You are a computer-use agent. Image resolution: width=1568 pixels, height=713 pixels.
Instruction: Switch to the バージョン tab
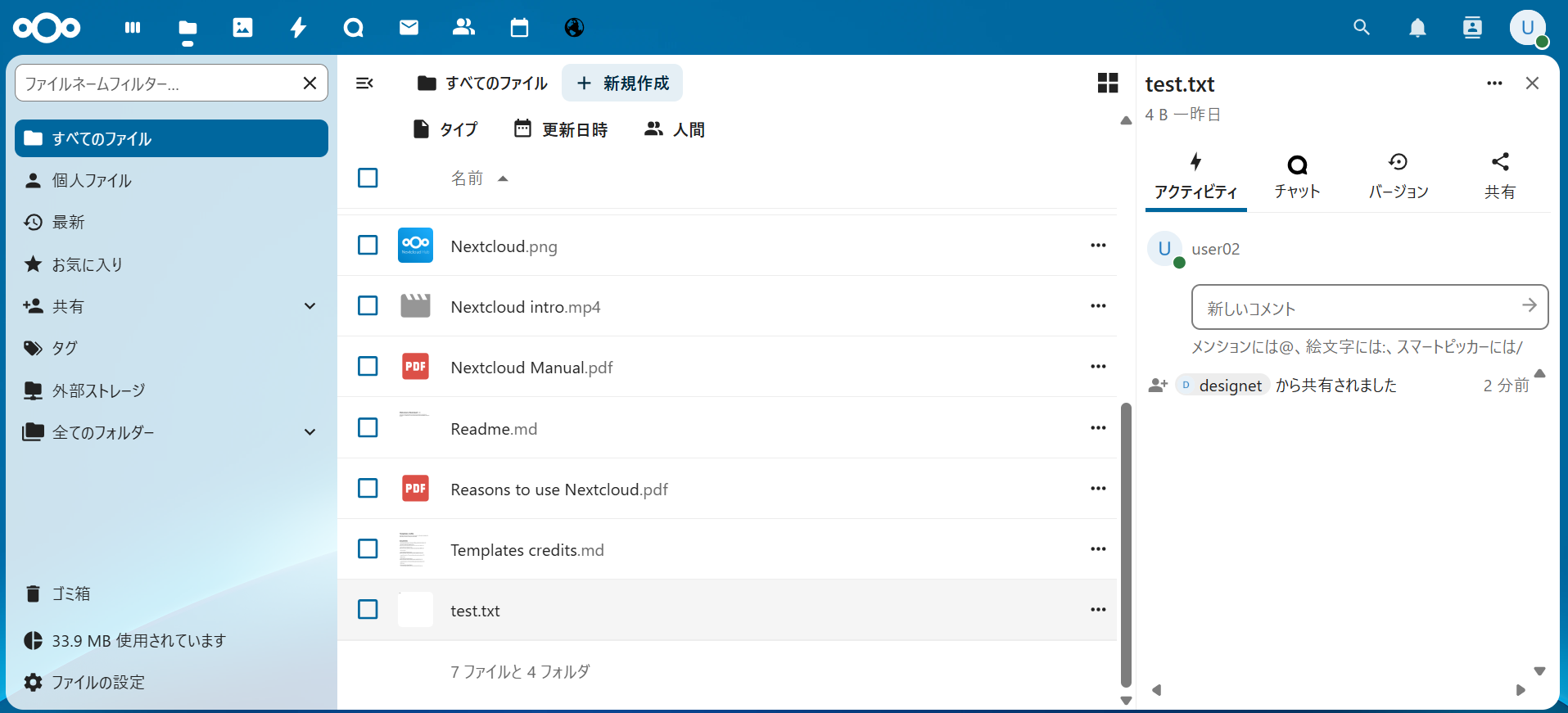1398,176
